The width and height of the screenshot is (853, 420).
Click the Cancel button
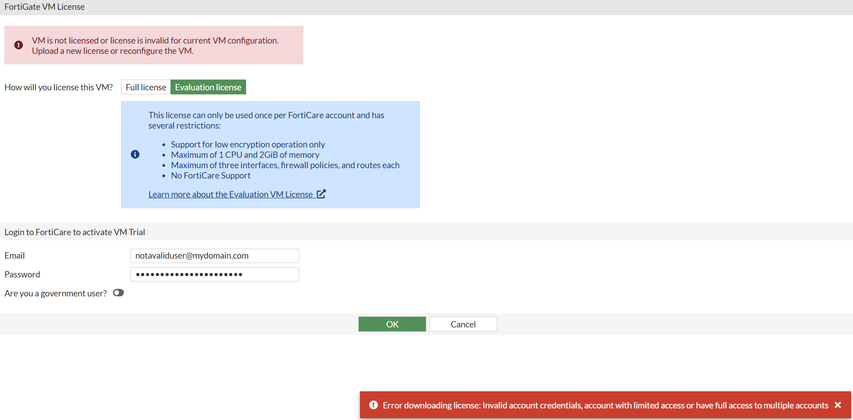click(x=463, y=324)
